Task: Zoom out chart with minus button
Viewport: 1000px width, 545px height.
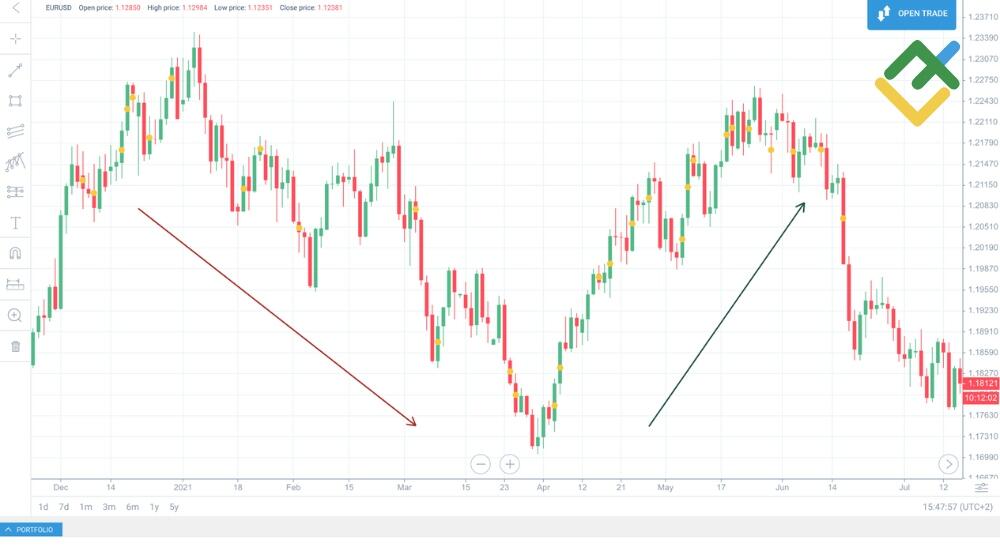Action: [481, 464]
